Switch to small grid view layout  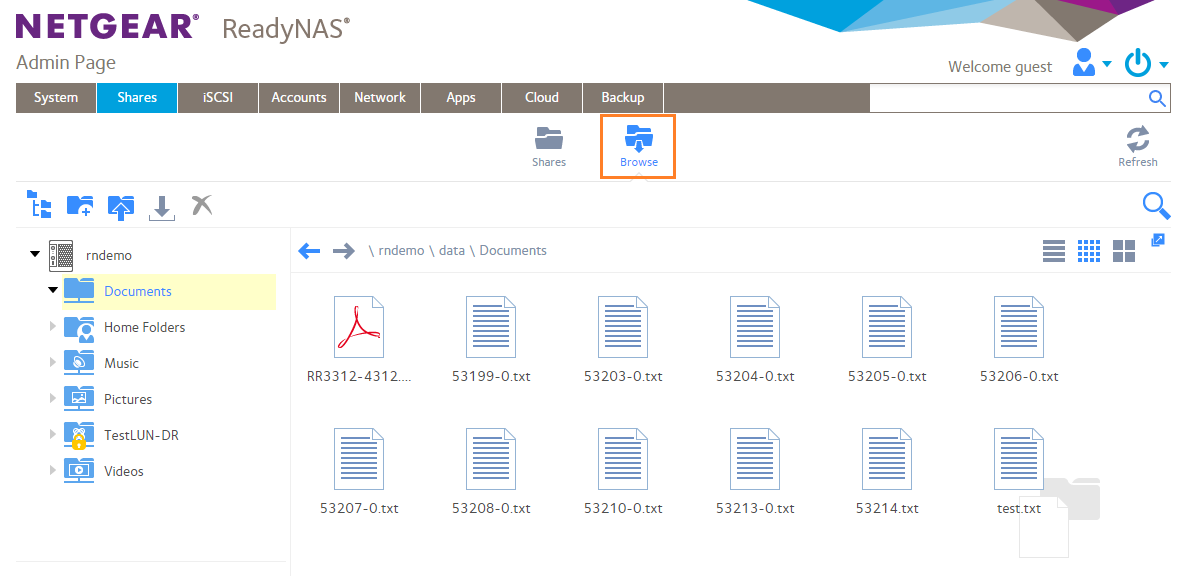[1089, 251]
